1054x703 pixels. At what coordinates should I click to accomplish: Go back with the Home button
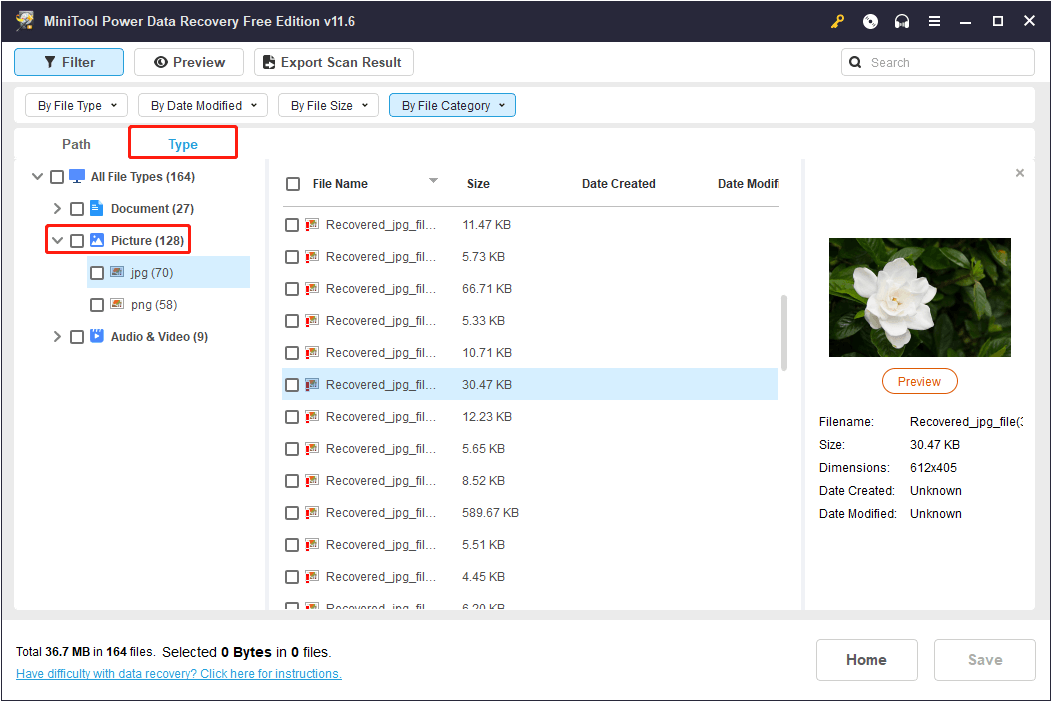click(866, 660)
